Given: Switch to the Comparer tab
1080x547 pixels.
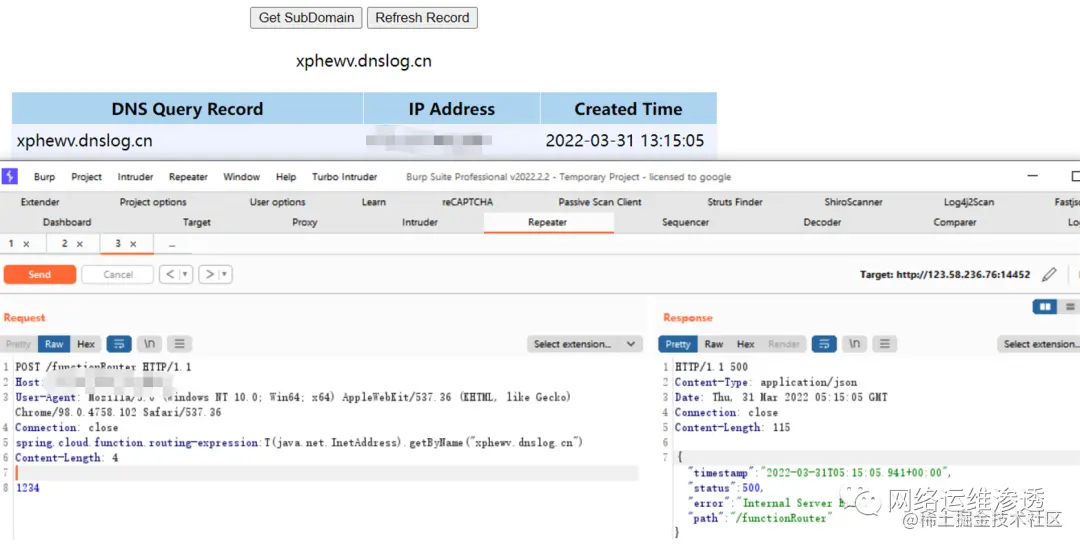Looking at the screenshot, I should (x=955, y=222).
